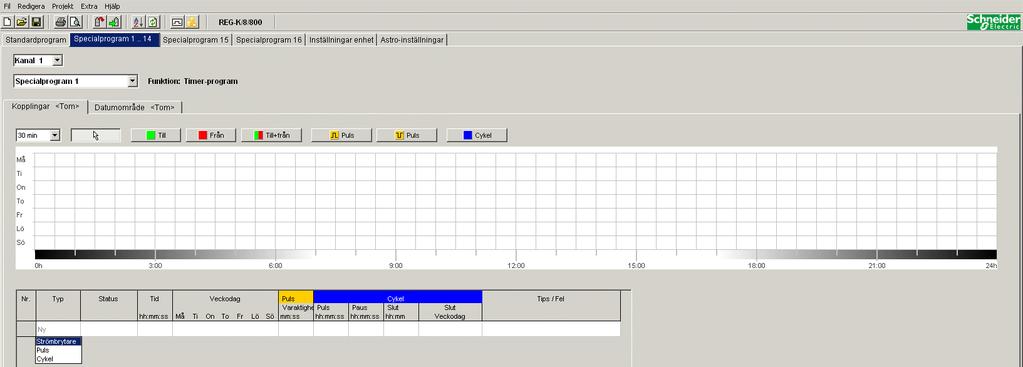Click the green refresh arrows toolbar icon
1023x367 pixels.
tap(153, 22)
